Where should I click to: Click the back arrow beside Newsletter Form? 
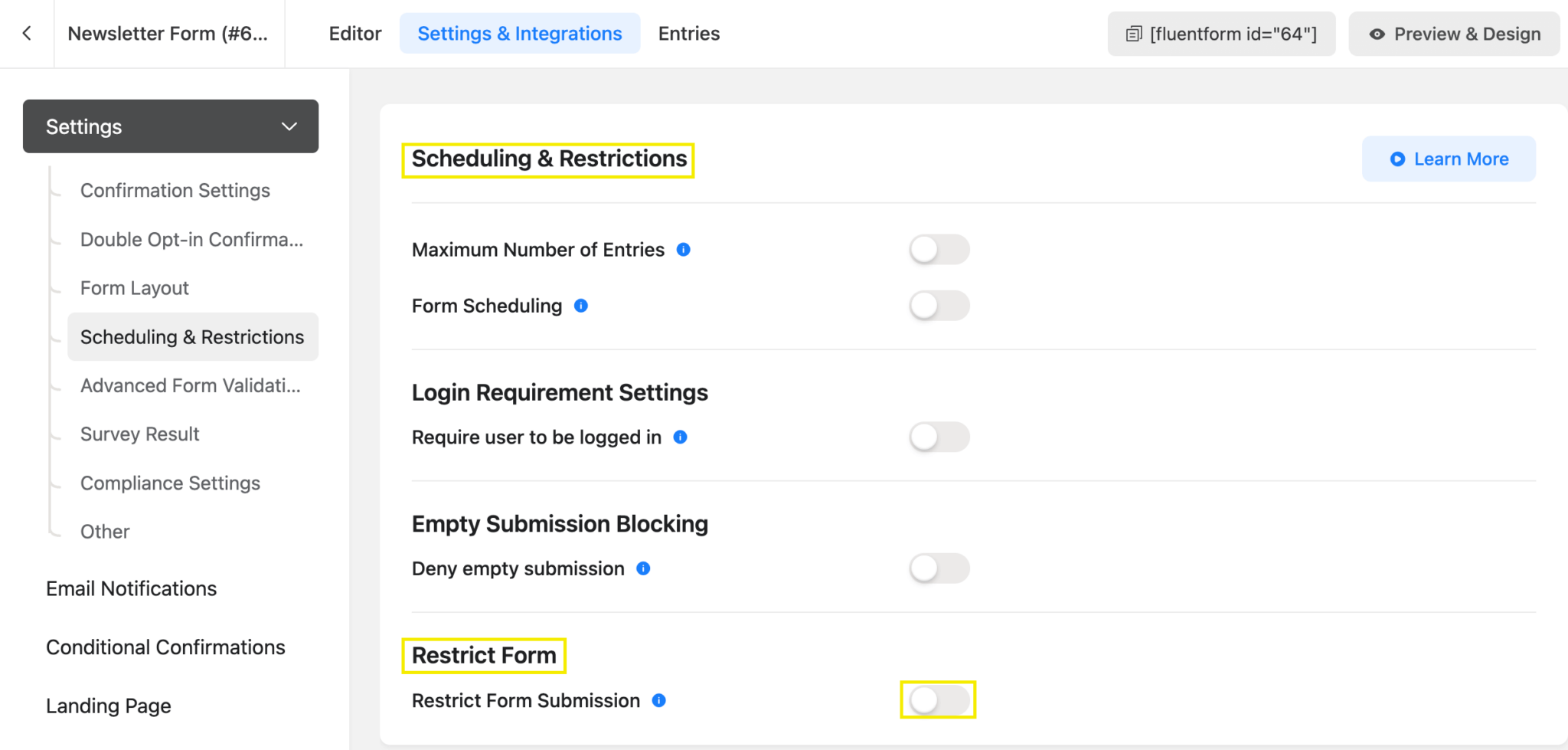26,34
